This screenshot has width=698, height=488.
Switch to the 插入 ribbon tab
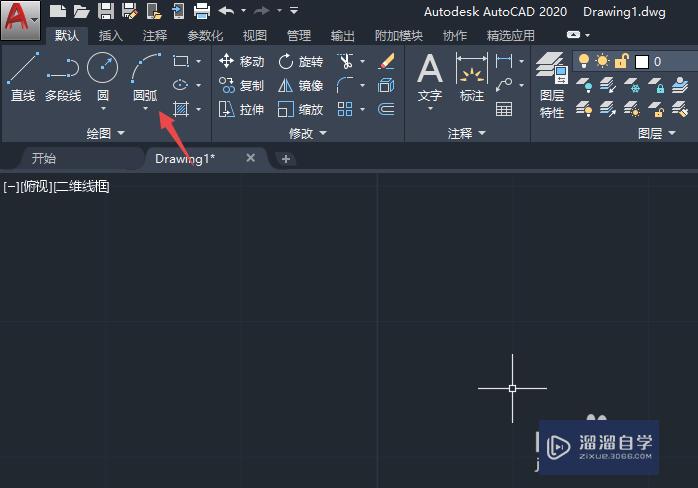pyautogui.click(x=111, y=35)
